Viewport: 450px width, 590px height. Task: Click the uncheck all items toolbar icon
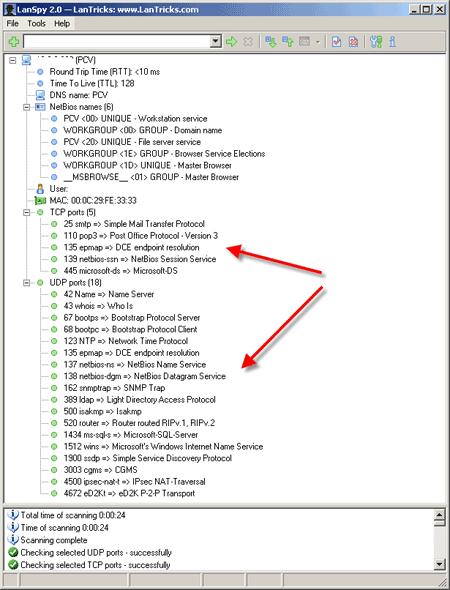pos(353,42)
